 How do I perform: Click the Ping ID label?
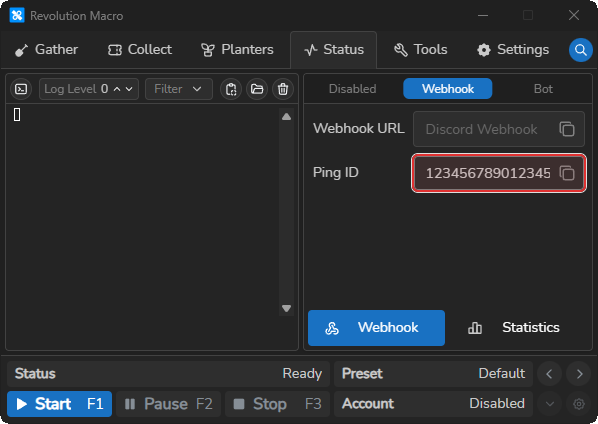coord(336,172)
